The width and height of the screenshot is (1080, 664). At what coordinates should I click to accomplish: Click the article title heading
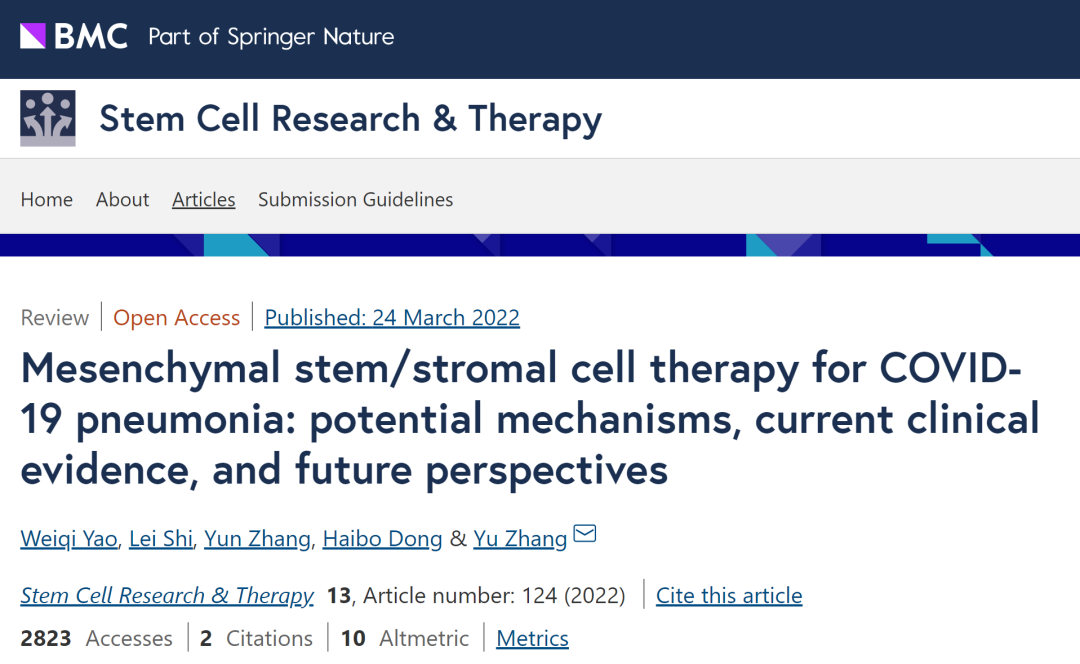point(530,419)
